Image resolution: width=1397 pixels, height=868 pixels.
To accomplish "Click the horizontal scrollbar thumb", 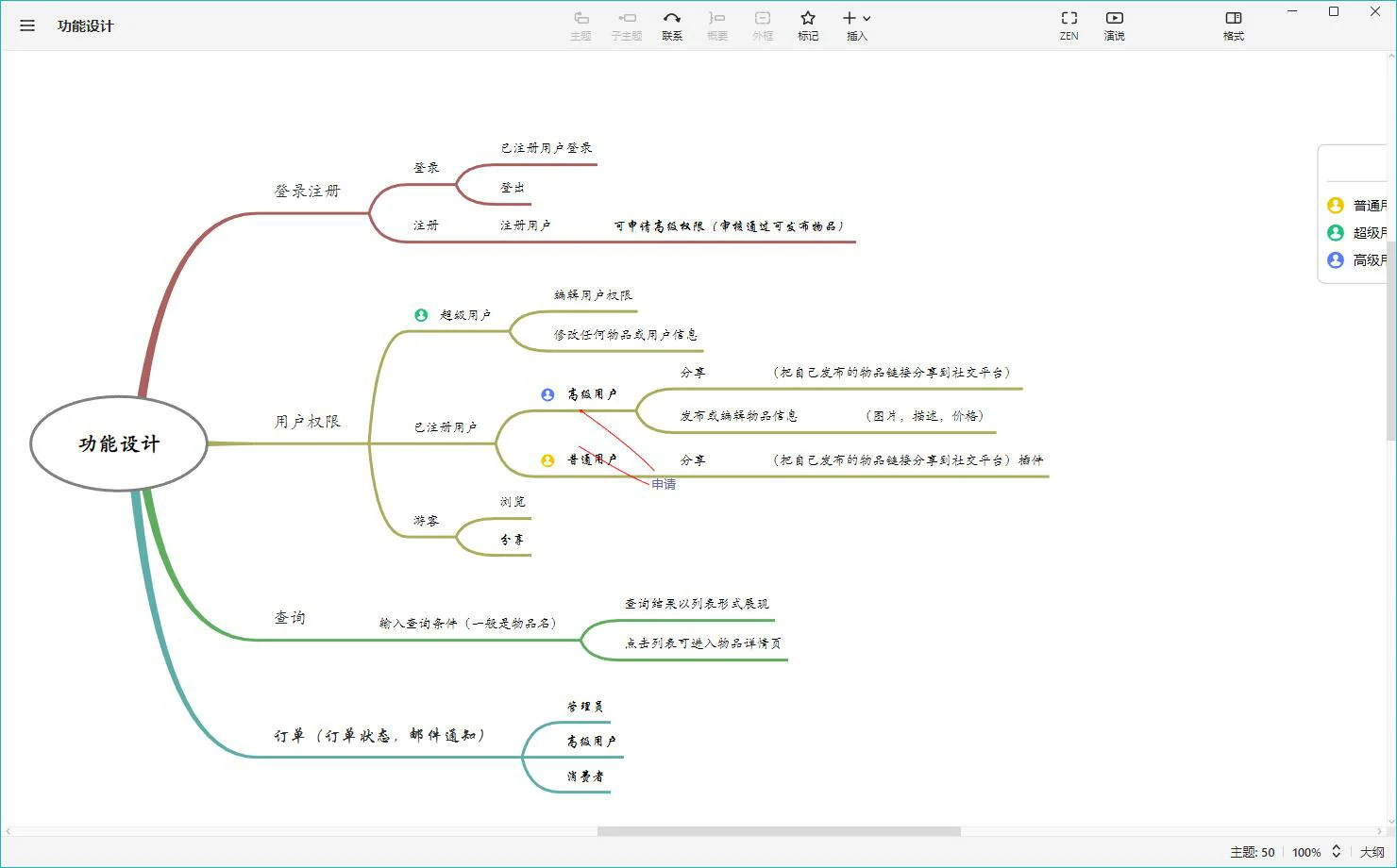I will pyautogui.click(x=779, y=831).
